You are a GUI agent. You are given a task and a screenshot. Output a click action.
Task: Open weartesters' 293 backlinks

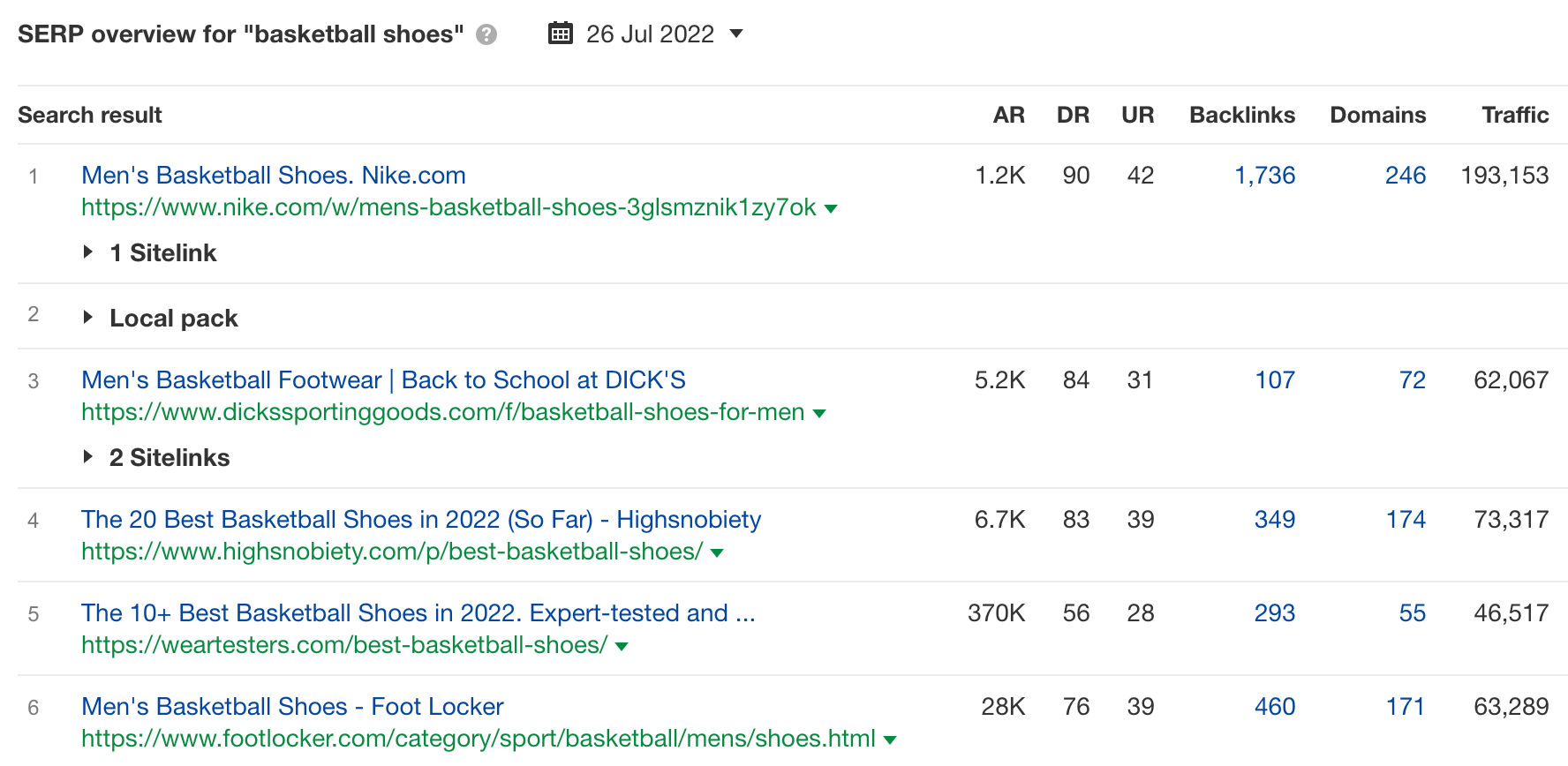click(x=1275, y=612)
